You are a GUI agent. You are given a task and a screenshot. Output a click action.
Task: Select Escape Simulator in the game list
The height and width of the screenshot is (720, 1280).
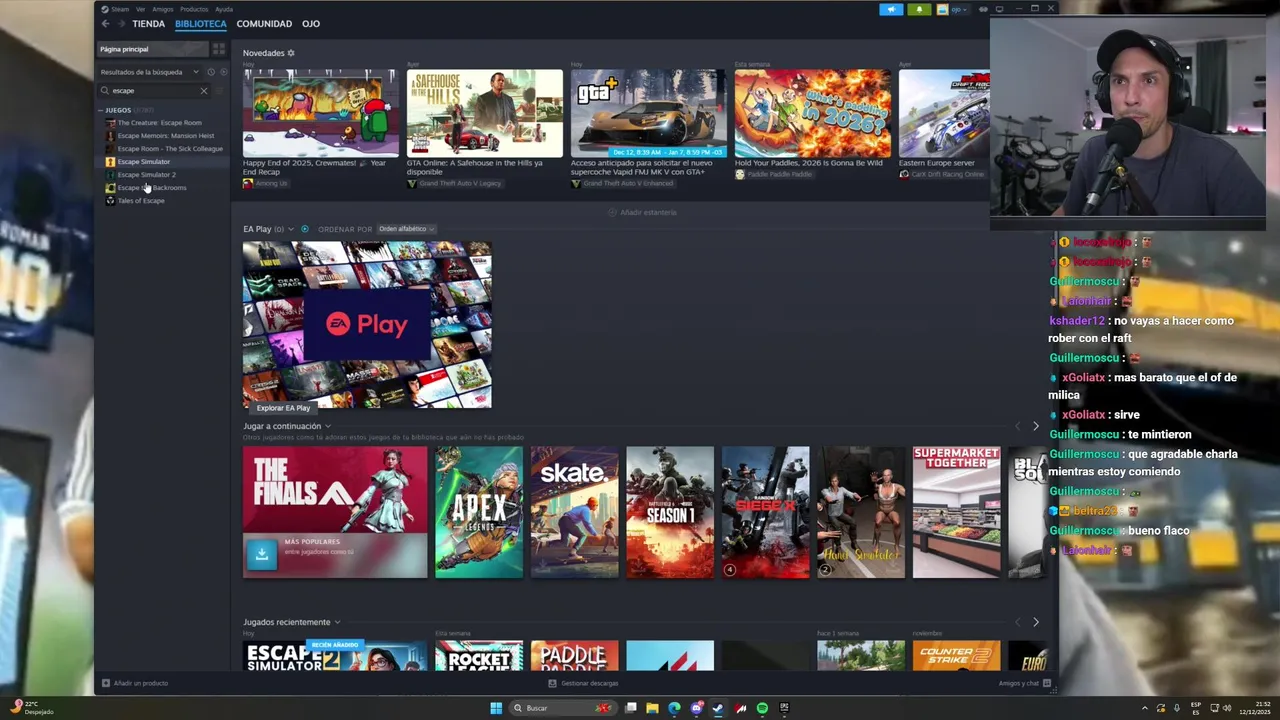tap(144, 162)
